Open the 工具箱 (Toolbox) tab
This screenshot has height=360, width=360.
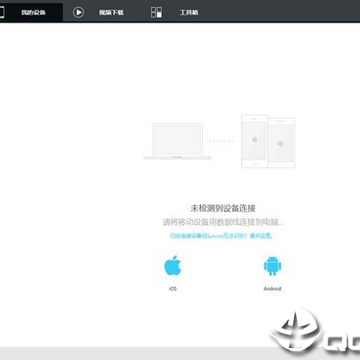click(x=189, y=13)
